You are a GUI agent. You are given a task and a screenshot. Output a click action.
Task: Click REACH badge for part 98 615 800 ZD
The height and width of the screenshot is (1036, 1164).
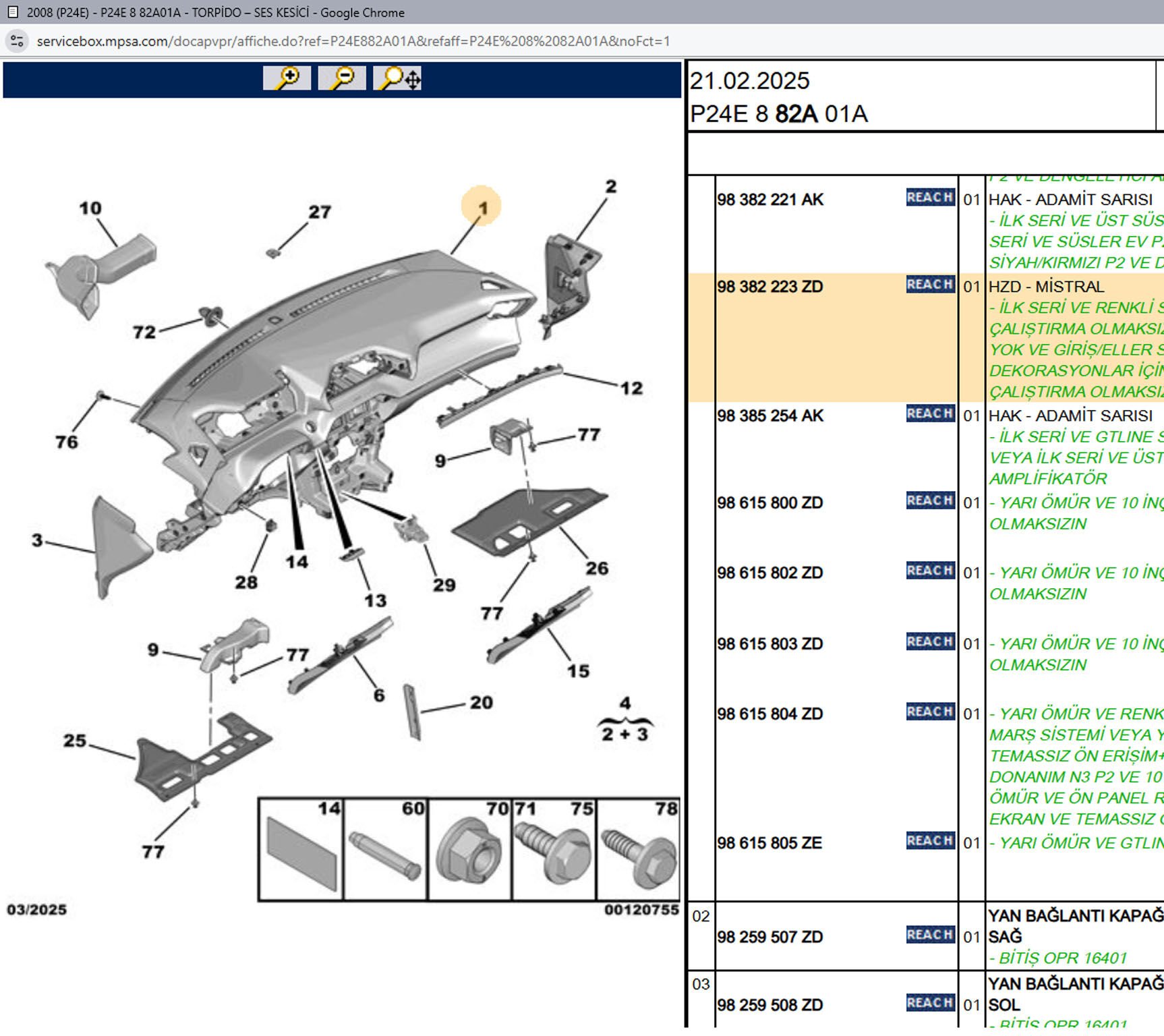930,500
